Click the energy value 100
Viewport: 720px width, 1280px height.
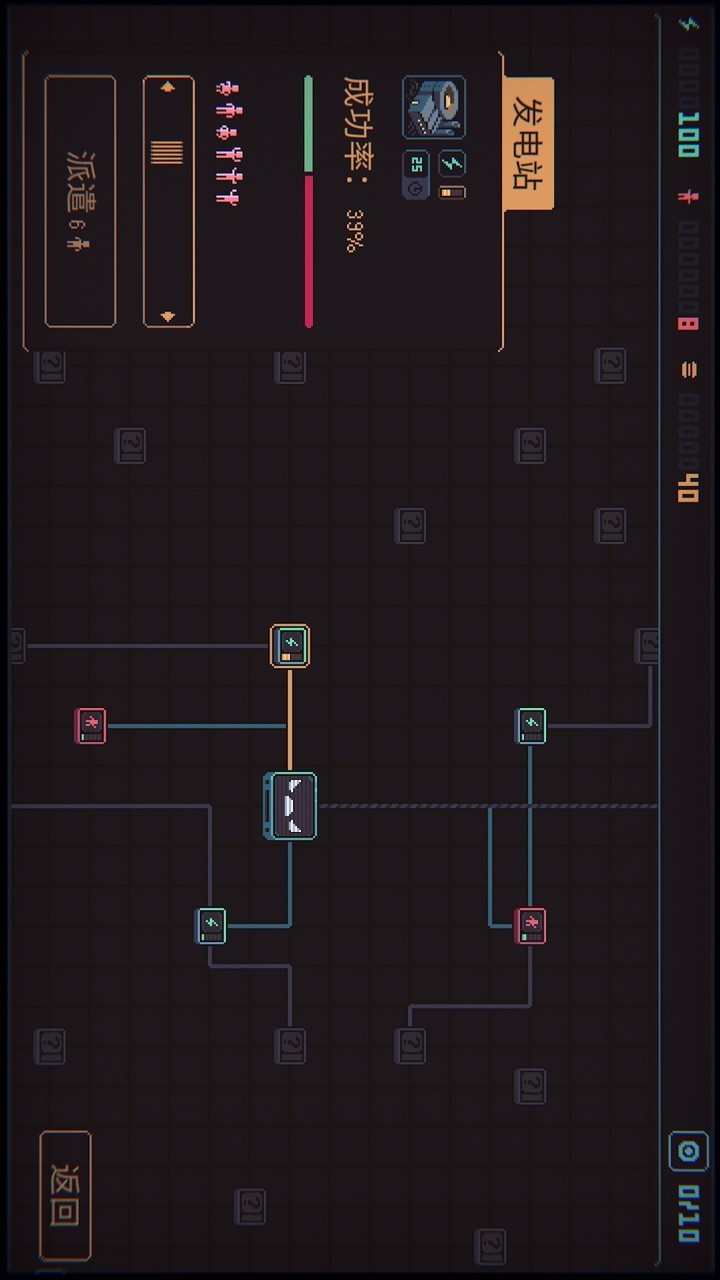click(x=688, y=135)
